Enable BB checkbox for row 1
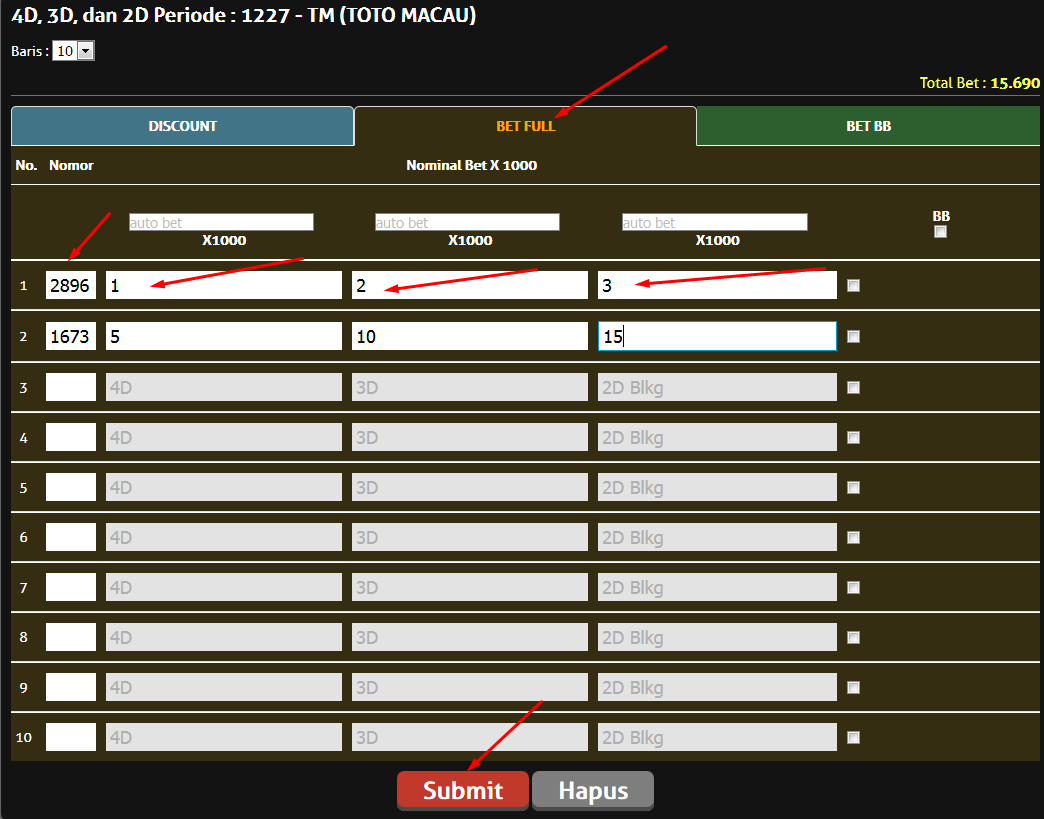This screenshot has width=1044, height=819. point(853,286)
